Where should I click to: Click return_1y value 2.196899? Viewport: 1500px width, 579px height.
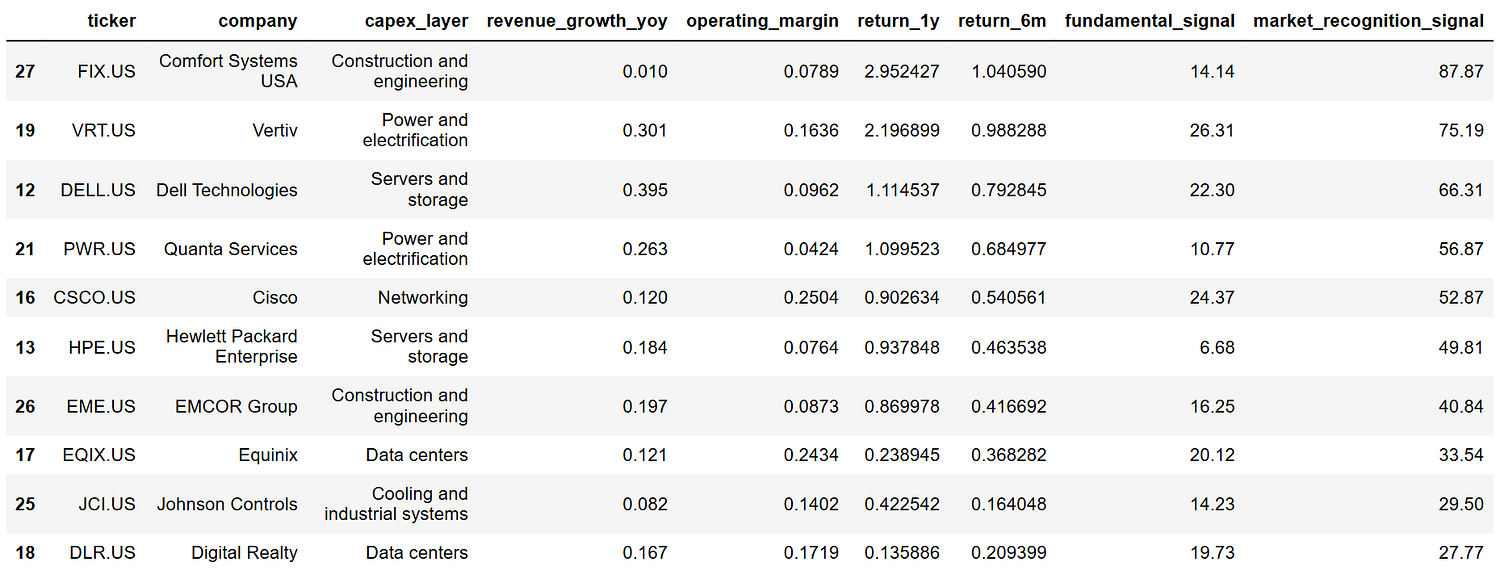tap(903, 131)
